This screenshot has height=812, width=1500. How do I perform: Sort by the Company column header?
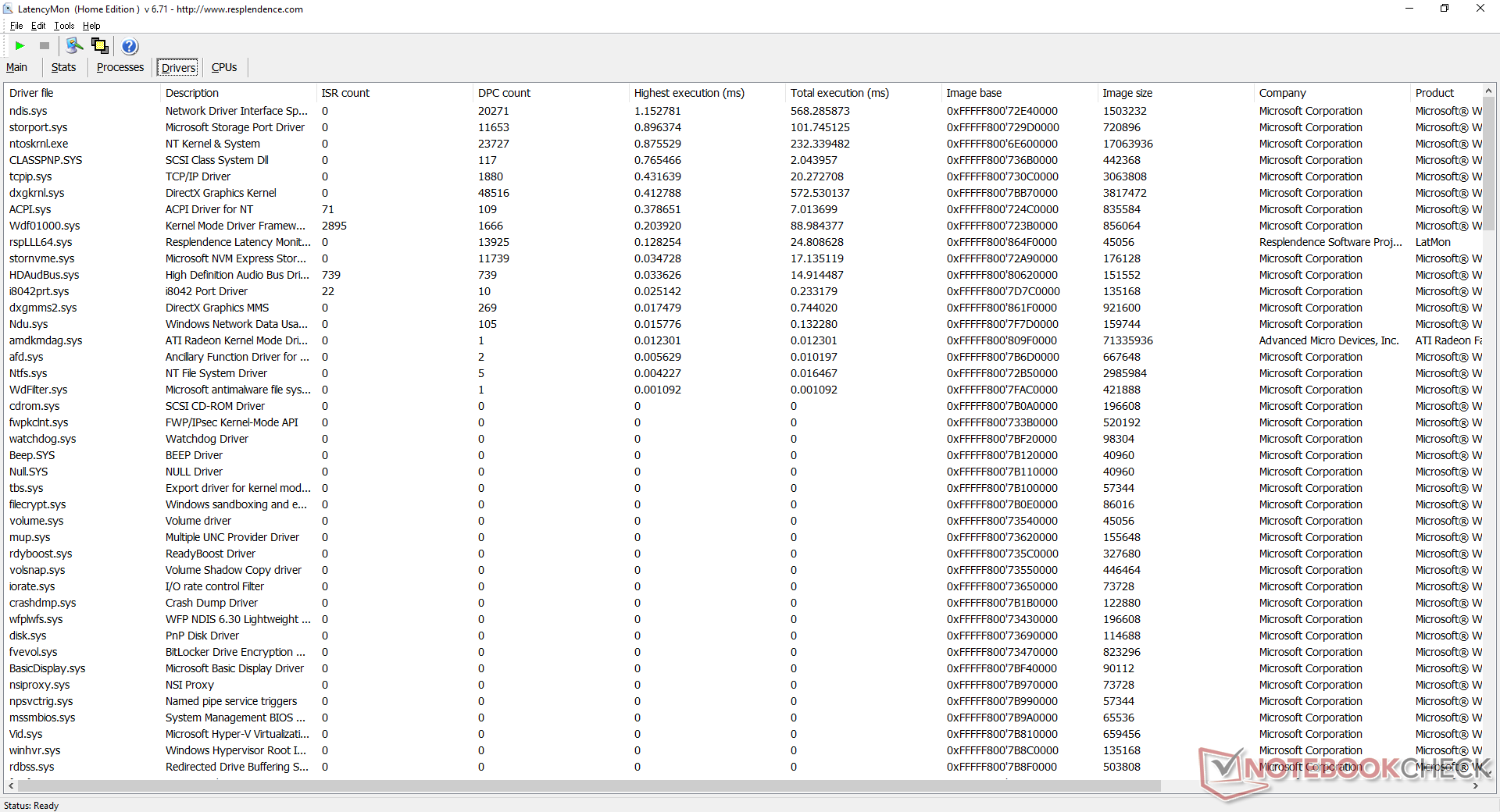point(1332,93)
